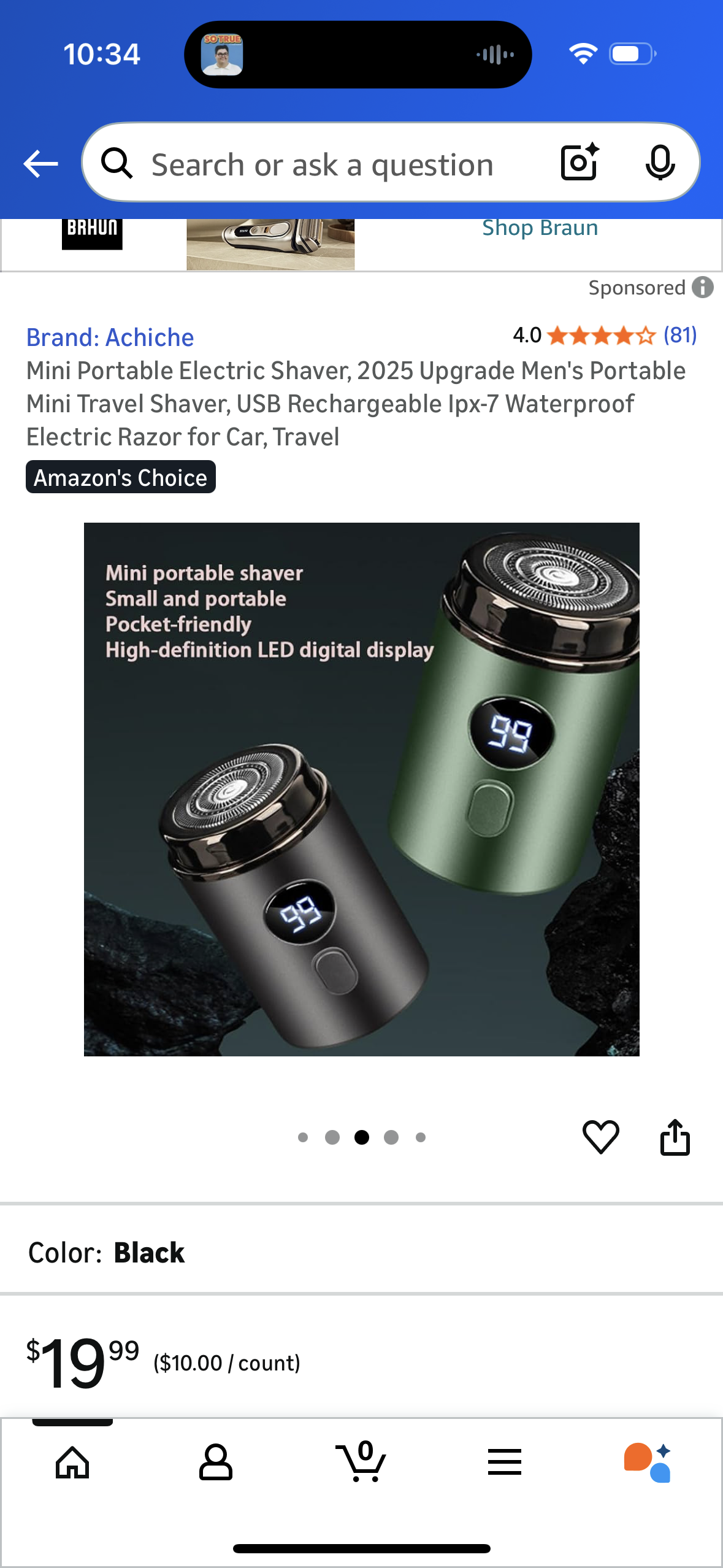723x1568 pixels.
Task: Open Brand: Achiche link
Action: point(110,337)
